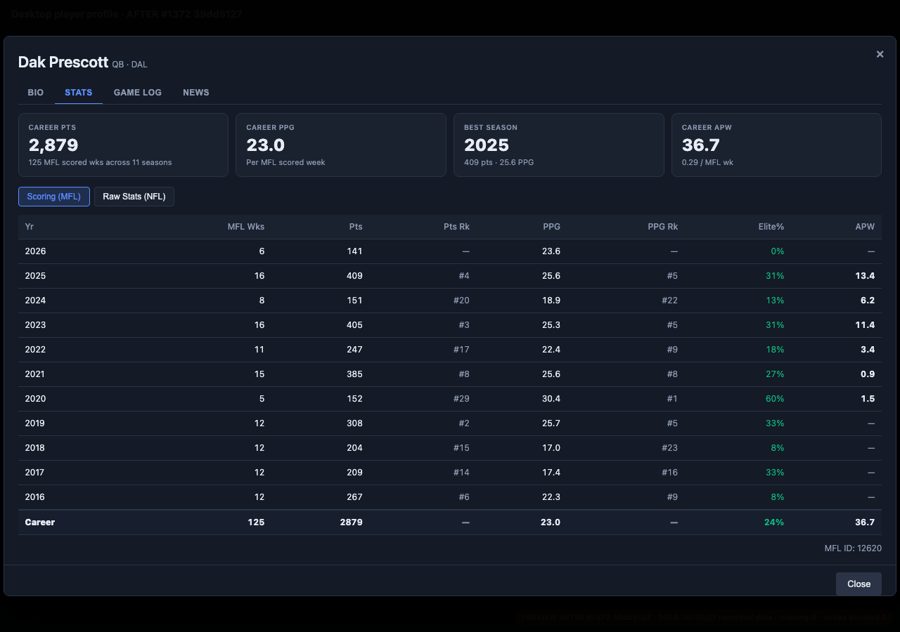Select the 2020 season row
The image size is (900, 632).
tap(450, 399)
